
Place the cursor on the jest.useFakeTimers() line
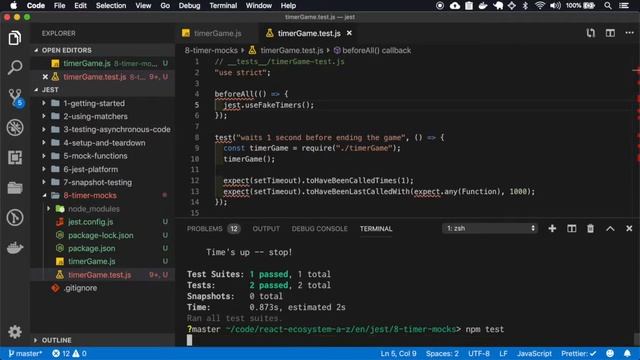pos(269,105)
